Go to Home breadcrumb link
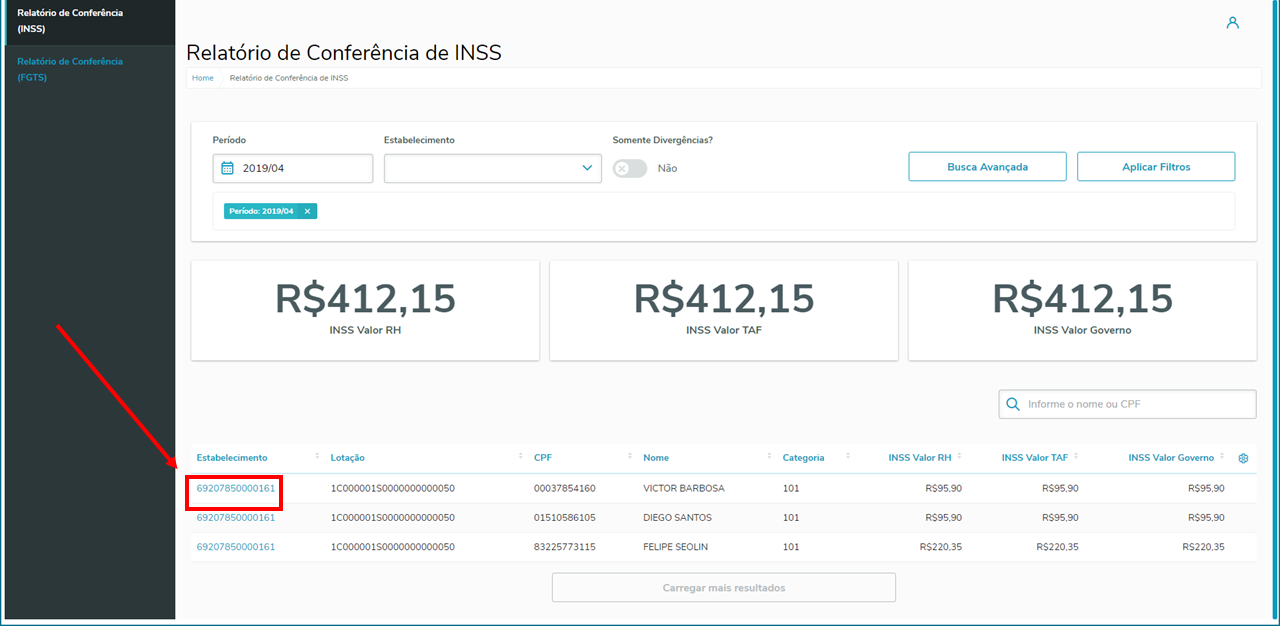The width and height of the screenshot is (1280, 626). click(203, 78)
